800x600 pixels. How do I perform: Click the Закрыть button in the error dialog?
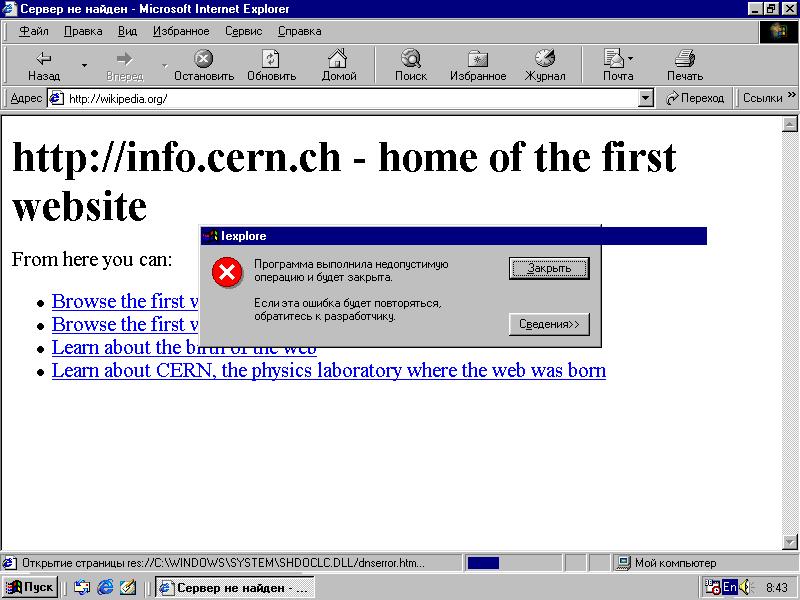(x=548, y=268)
